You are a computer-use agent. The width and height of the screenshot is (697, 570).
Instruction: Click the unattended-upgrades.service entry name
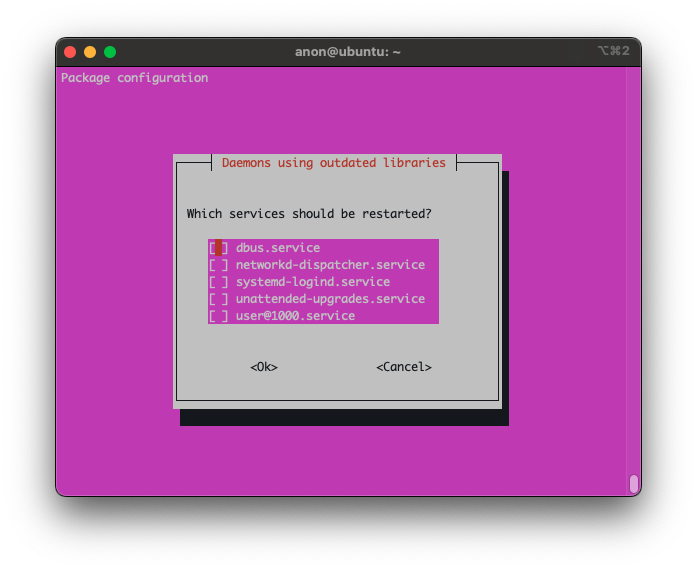(x=330, y=299)
